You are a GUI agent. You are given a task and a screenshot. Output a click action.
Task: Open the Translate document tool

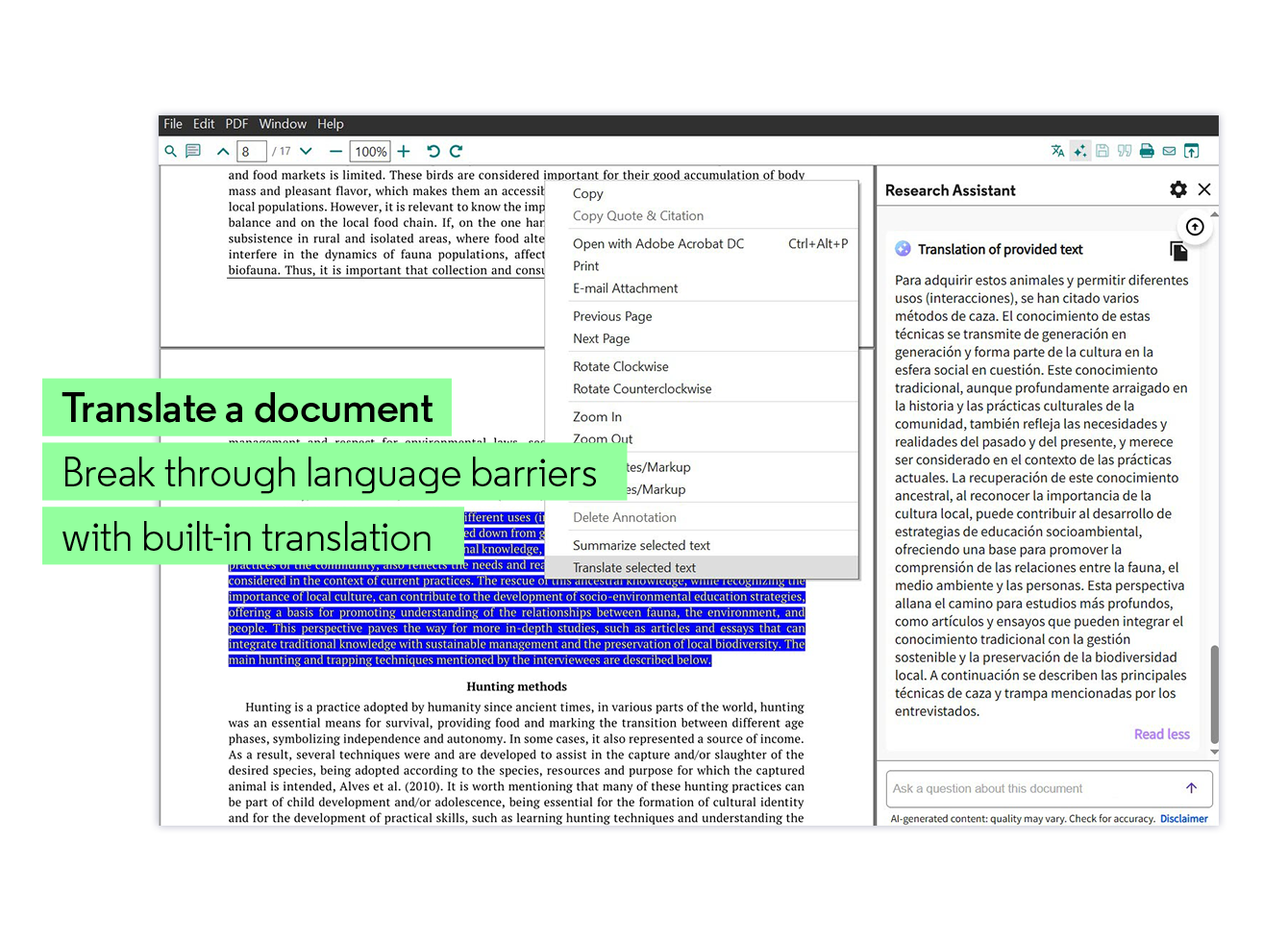click(1057, 151)
